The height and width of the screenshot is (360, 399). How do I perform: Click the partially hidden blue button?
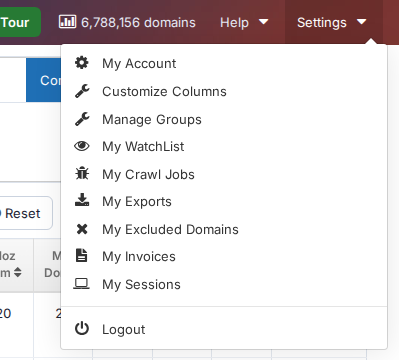tap(44, 80)
